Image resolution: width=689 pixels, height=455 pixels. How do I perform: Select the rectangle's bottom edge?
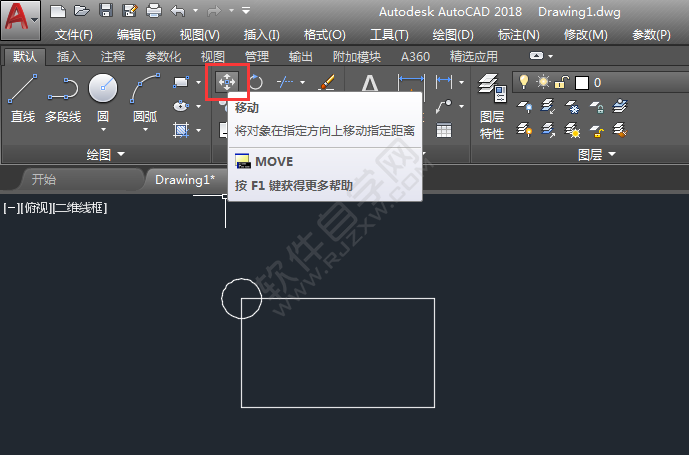(x=338, y=407)
